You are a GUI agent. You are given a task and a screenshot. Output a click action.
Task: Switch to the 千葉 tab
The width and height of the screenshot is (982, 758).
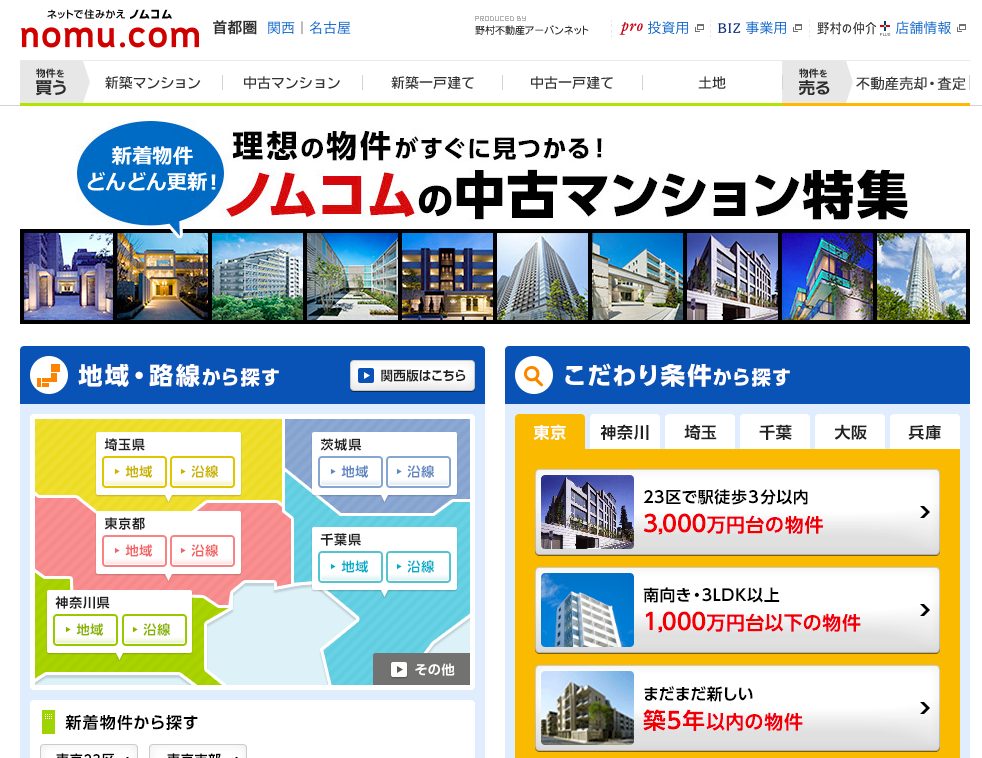tap(775, 432)
